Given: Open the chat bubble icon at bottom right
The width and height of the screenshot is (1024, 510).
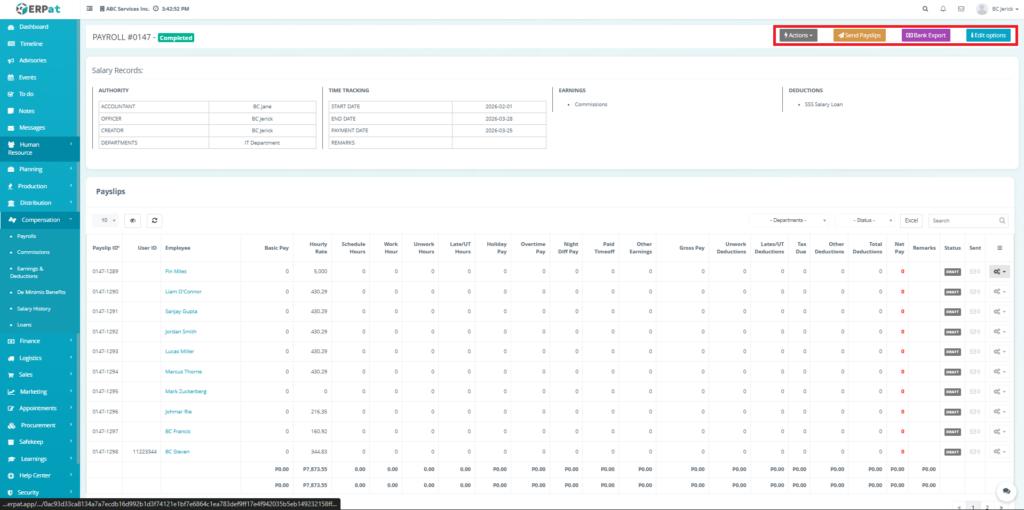Looking at the screenshot, I should tap(1006, 491).
